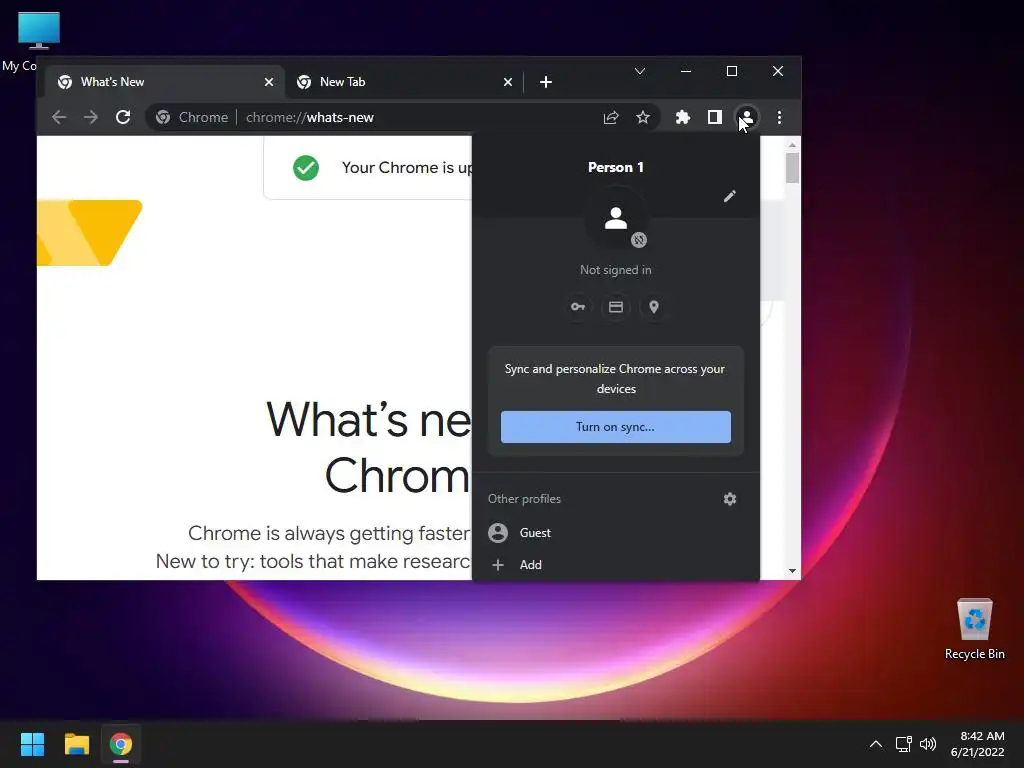Go forward using the forward arrow

91,118
